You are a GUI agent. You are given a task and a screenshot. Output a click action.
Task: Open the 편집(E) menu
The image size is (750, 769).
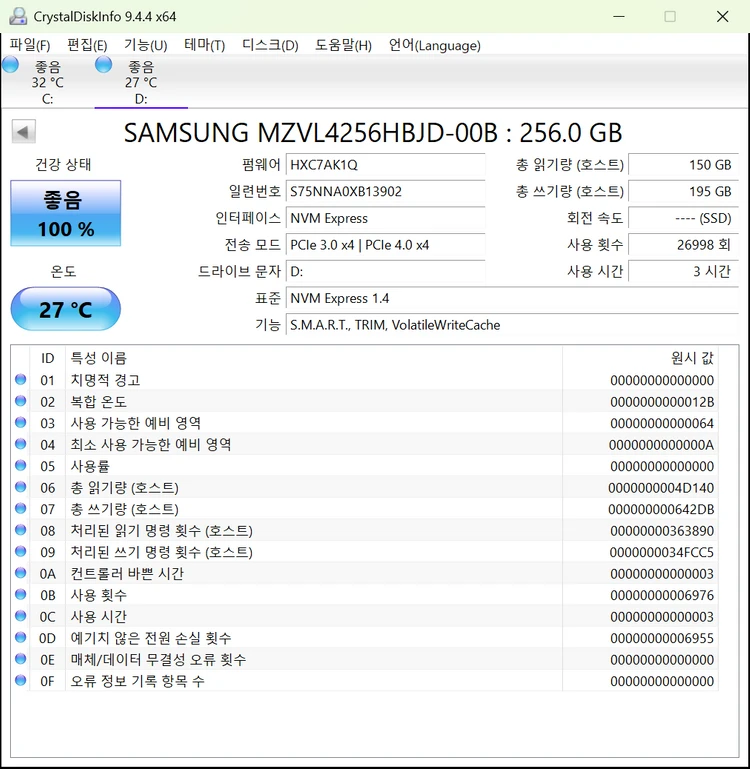pos(87,45)
